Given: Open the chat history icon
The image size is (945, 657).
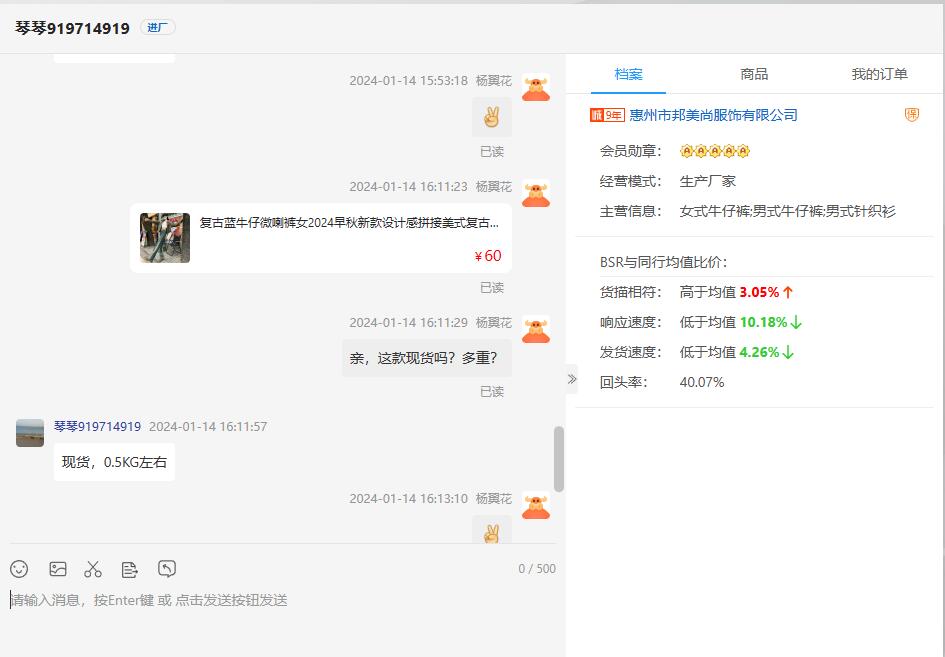Looking at the screenshot, I should (167, 568).
